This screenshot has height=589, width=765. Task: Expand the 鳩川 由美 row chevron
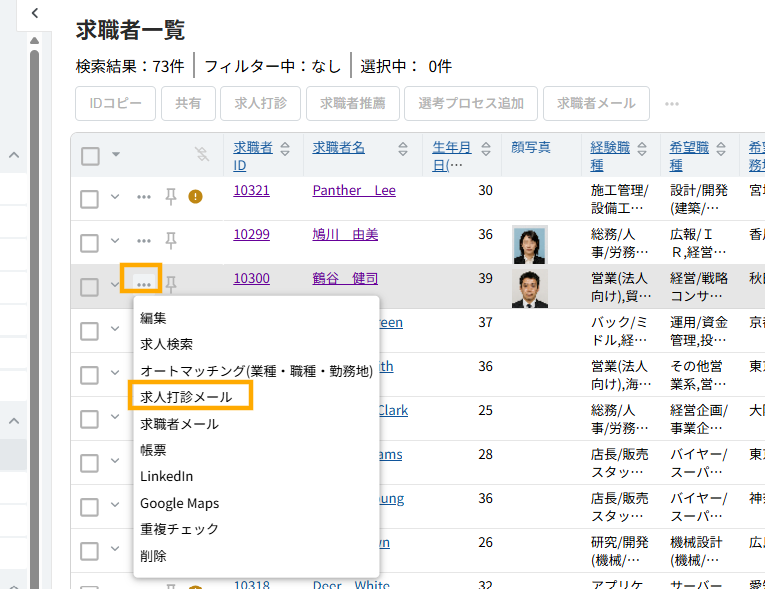pyautogui.click(x=115, y=241)
